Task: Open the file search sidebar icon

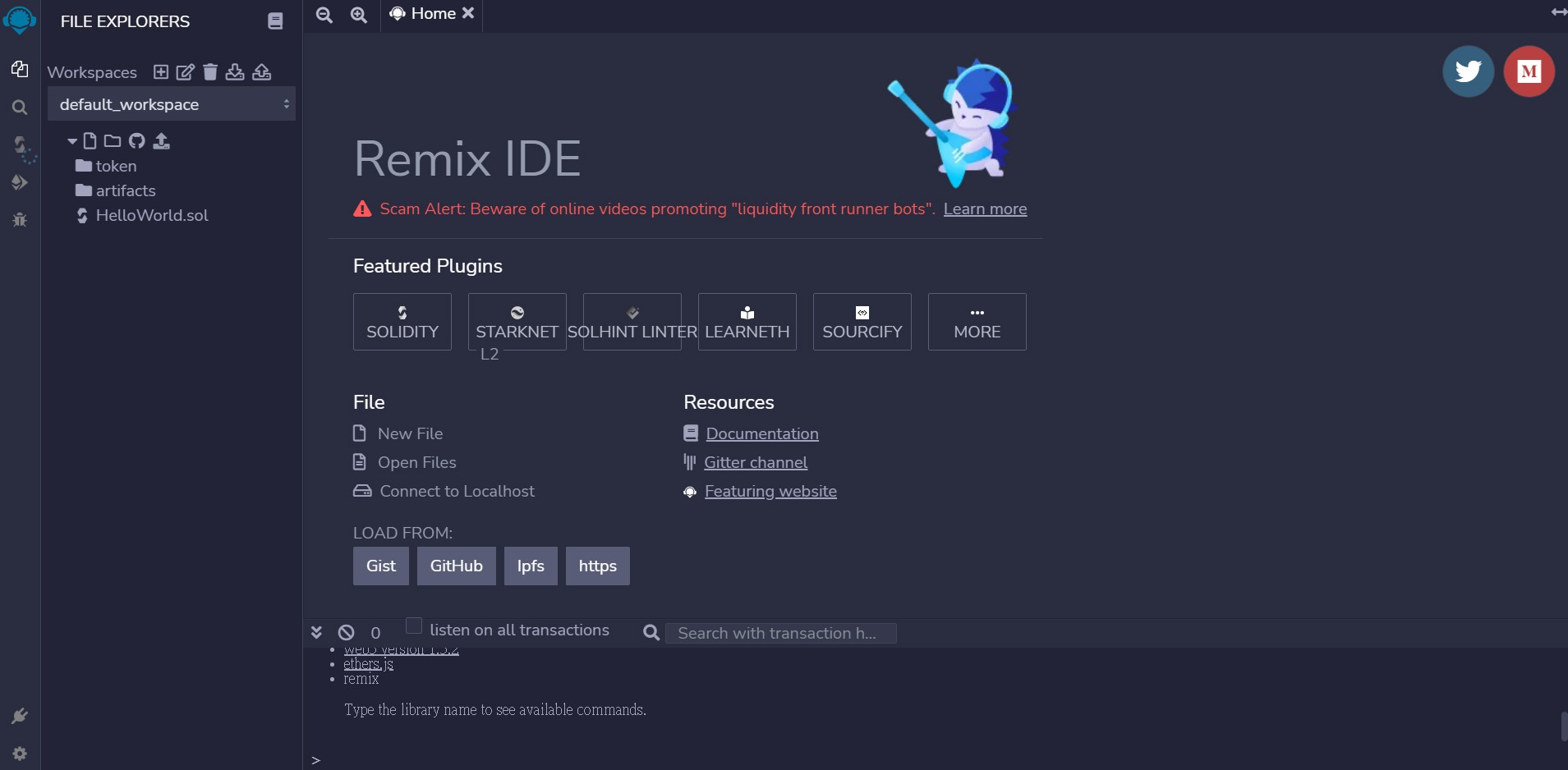Action: point(20,108)
